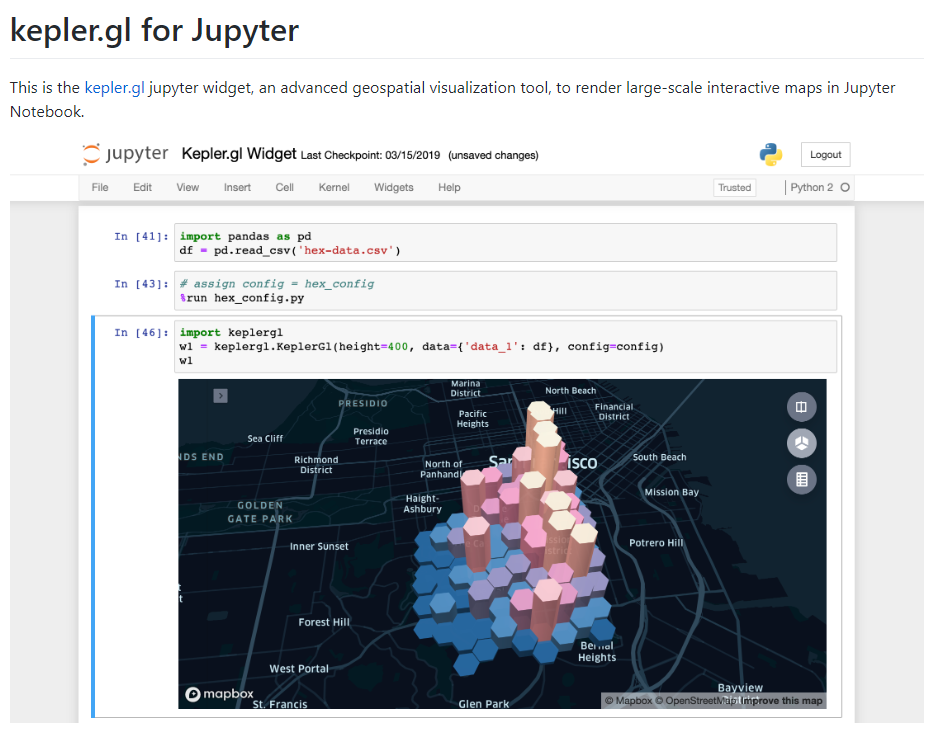Open the Widgets menu
The width and height of the screenshot is (934, 730).
tap(393, 187)
